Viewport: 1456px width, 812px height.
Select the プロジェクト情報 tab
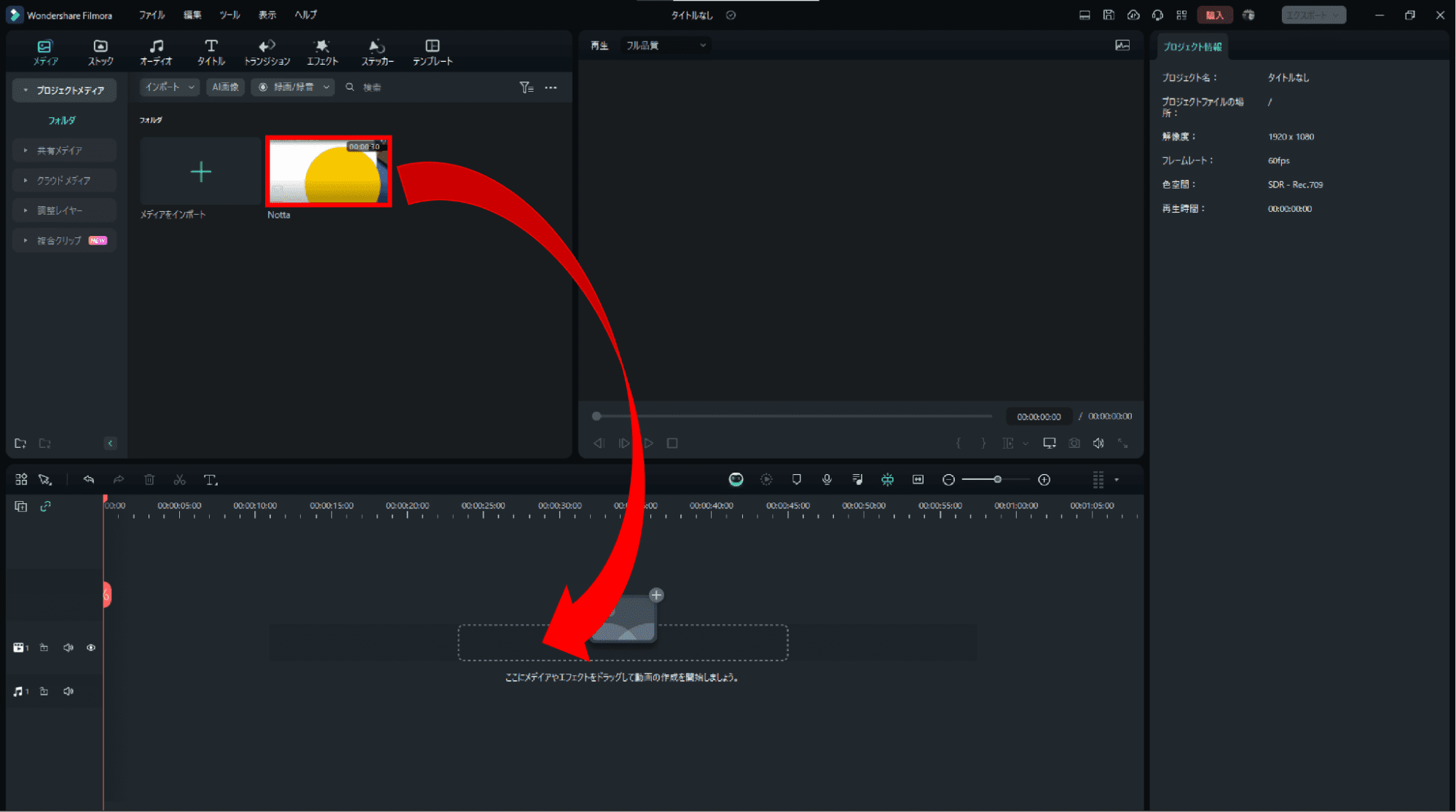[1192, 47]
